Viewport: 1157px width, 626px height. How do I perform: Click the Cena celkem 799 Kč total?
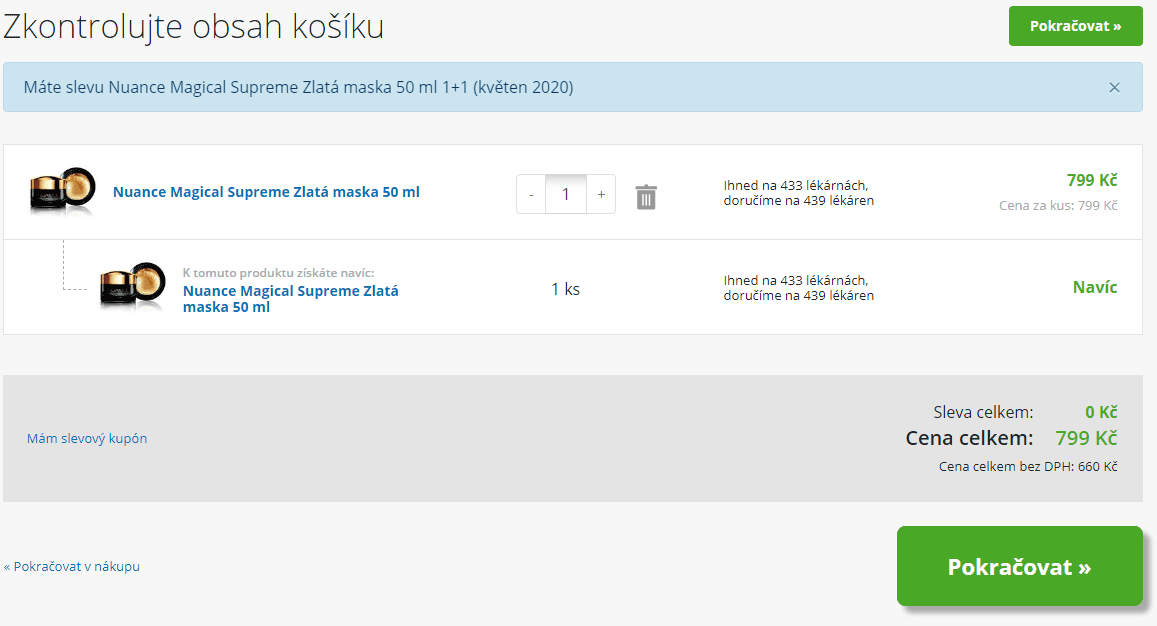click(x=1086, y=438)
